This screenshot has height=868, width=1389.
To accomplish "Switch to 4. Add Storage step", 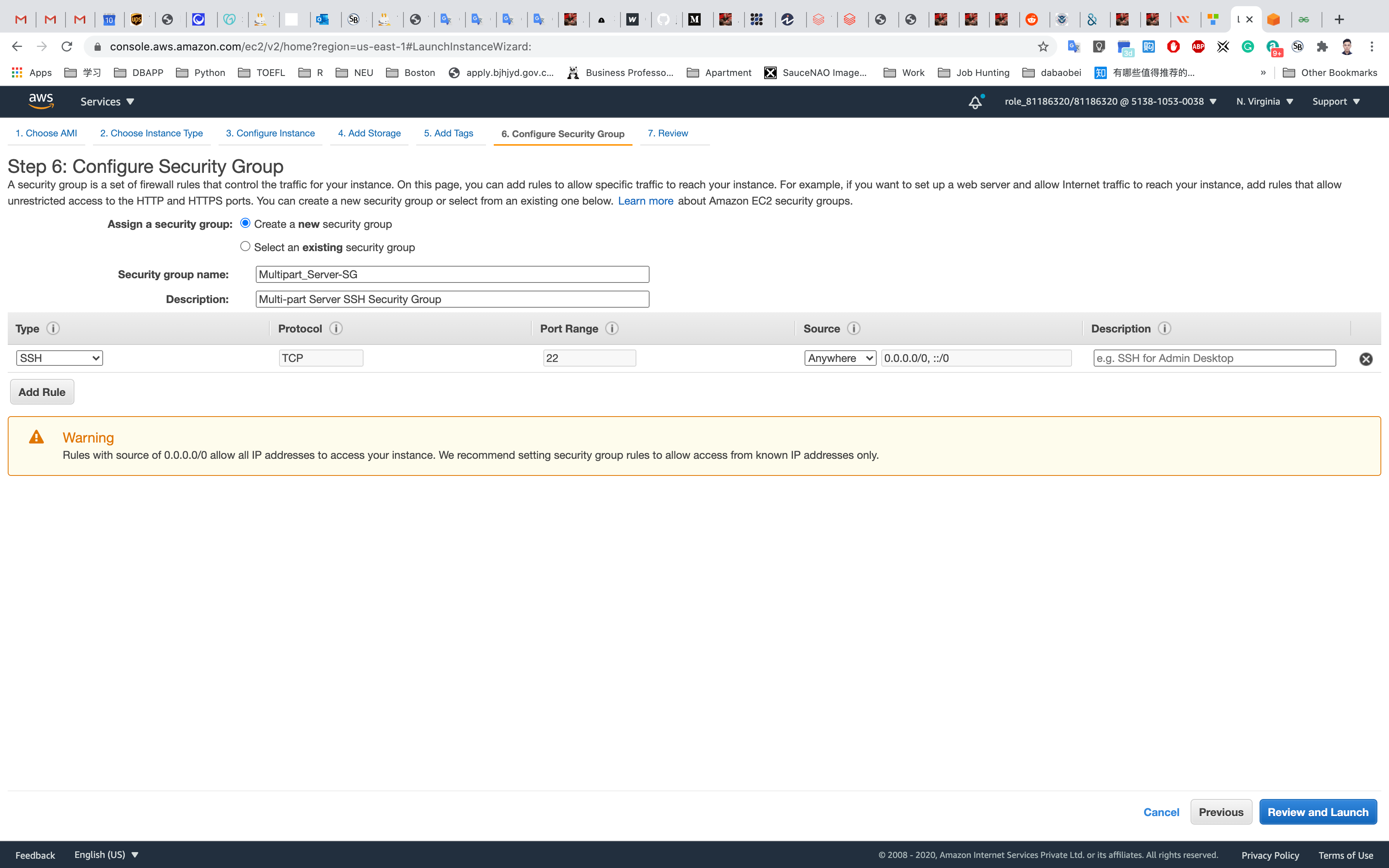I will pos(369,133).
